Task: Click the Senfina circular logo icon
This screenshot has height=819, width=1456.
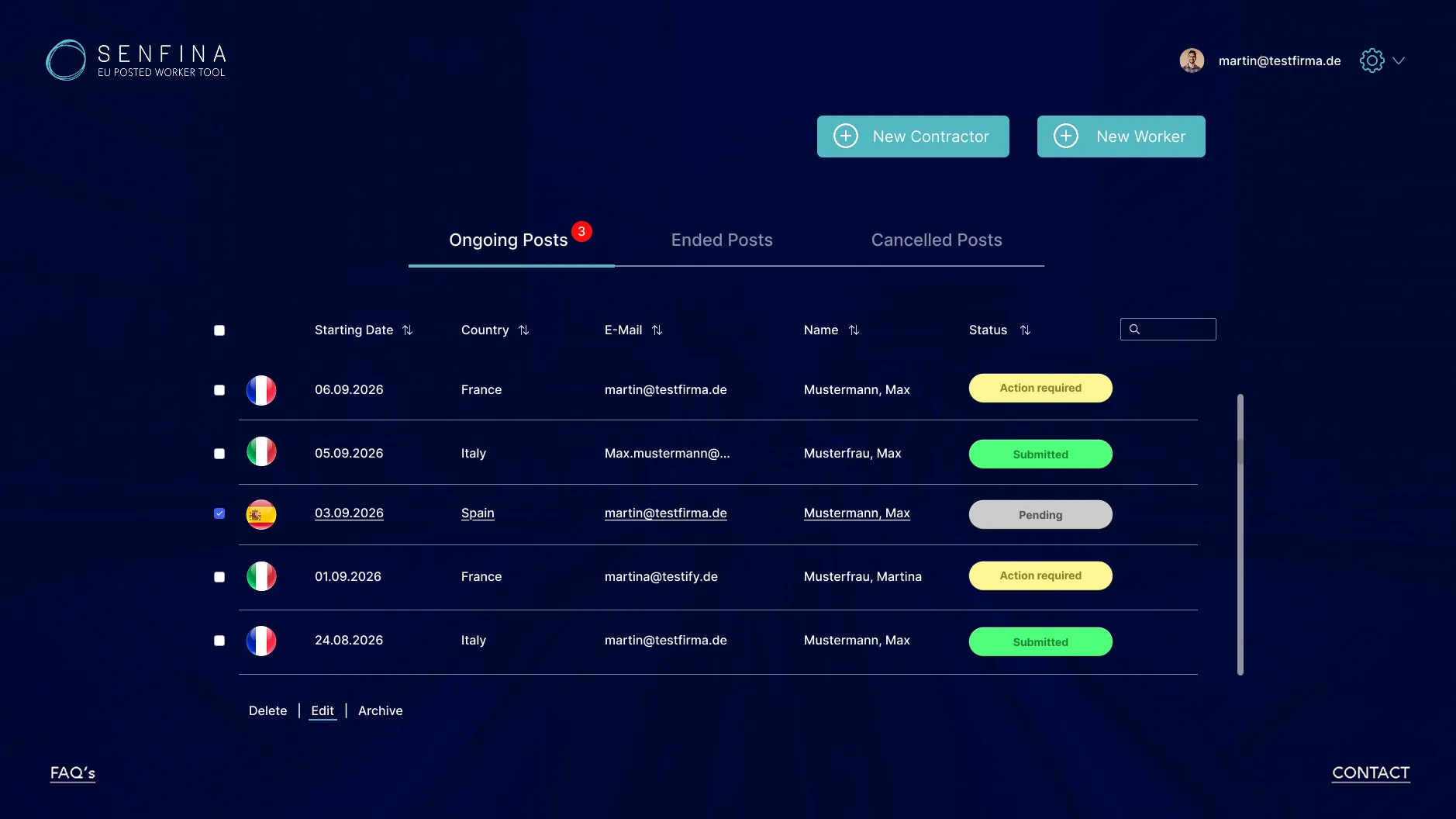Action: 66,60
